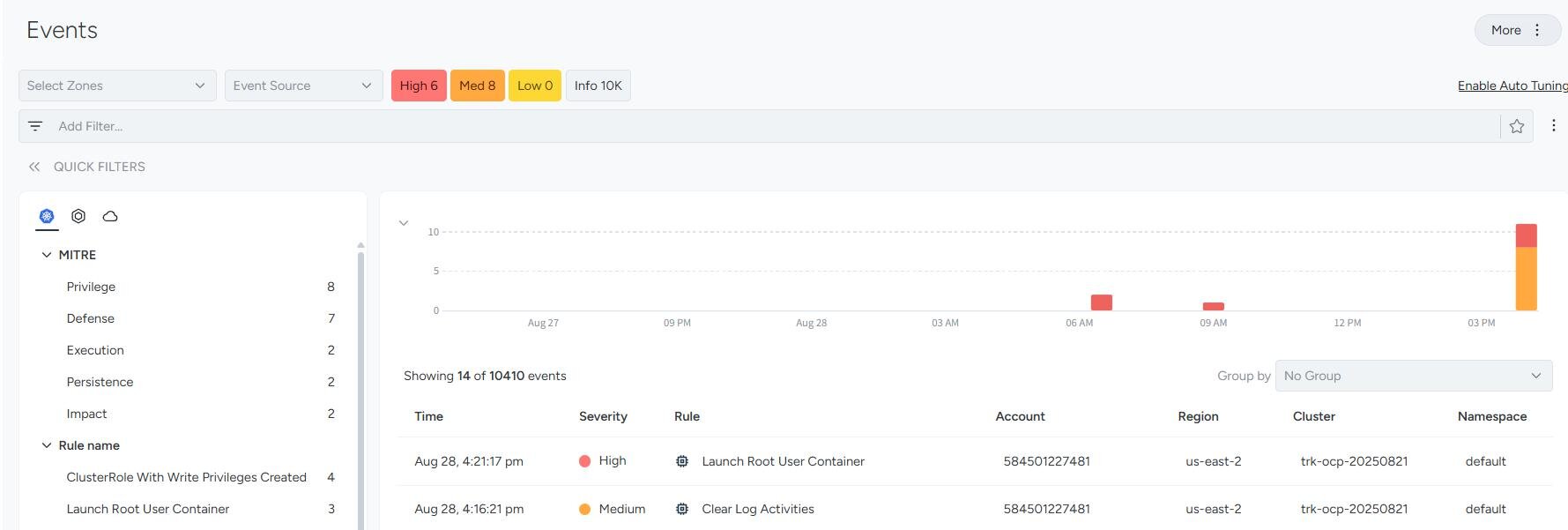The image size is (1568, 530).
Task: Collapse the MITRE filter section
Action: (47, 255)
